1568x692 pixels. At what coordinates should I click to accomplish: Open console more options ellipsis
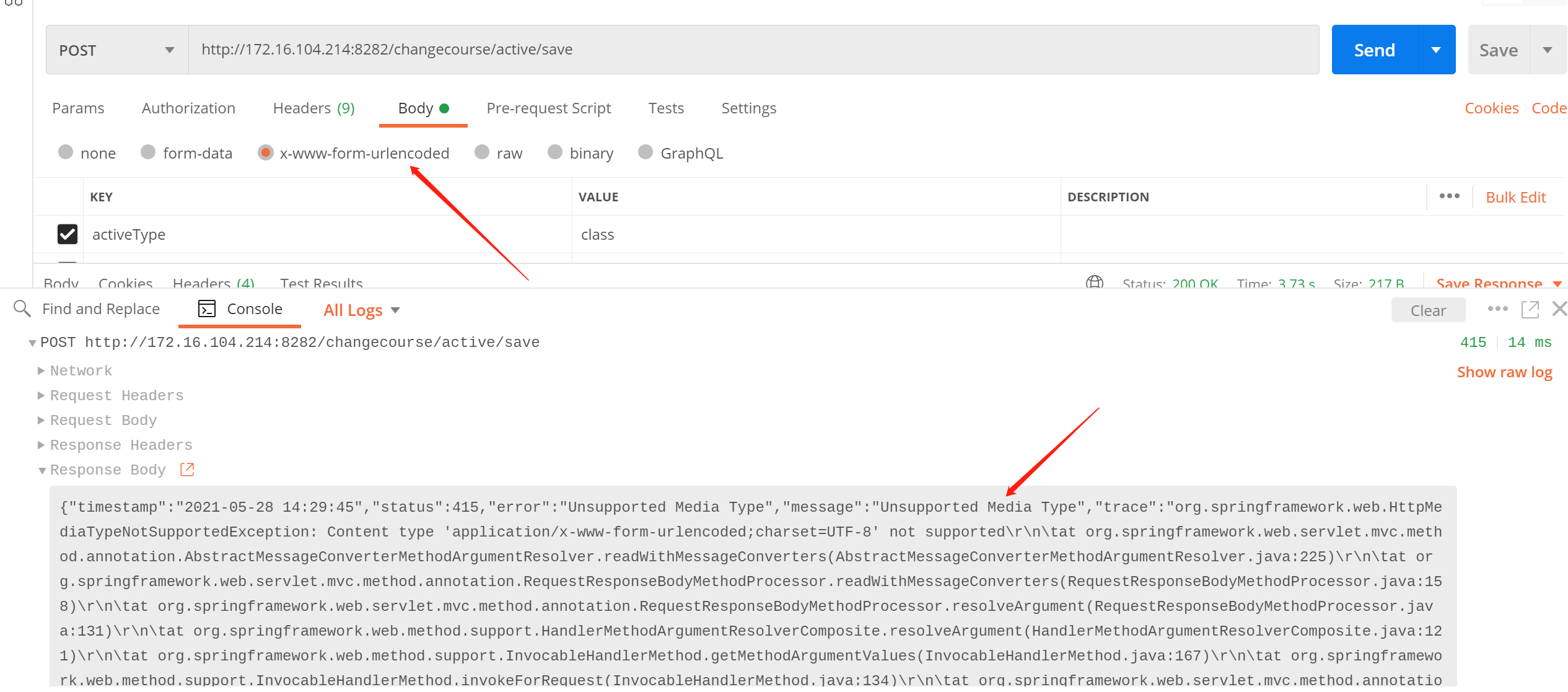tap(1497, 309)
